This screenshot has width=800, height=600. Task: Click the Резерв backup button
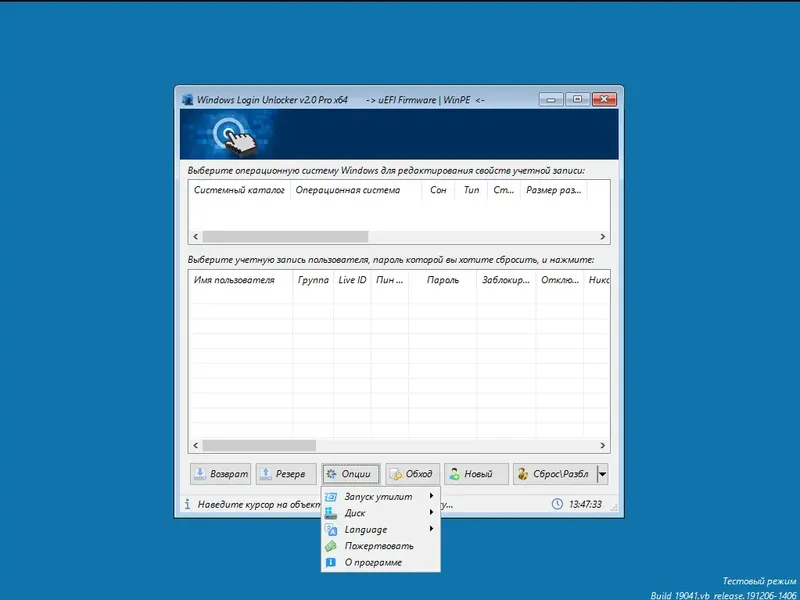click(286, 474)
